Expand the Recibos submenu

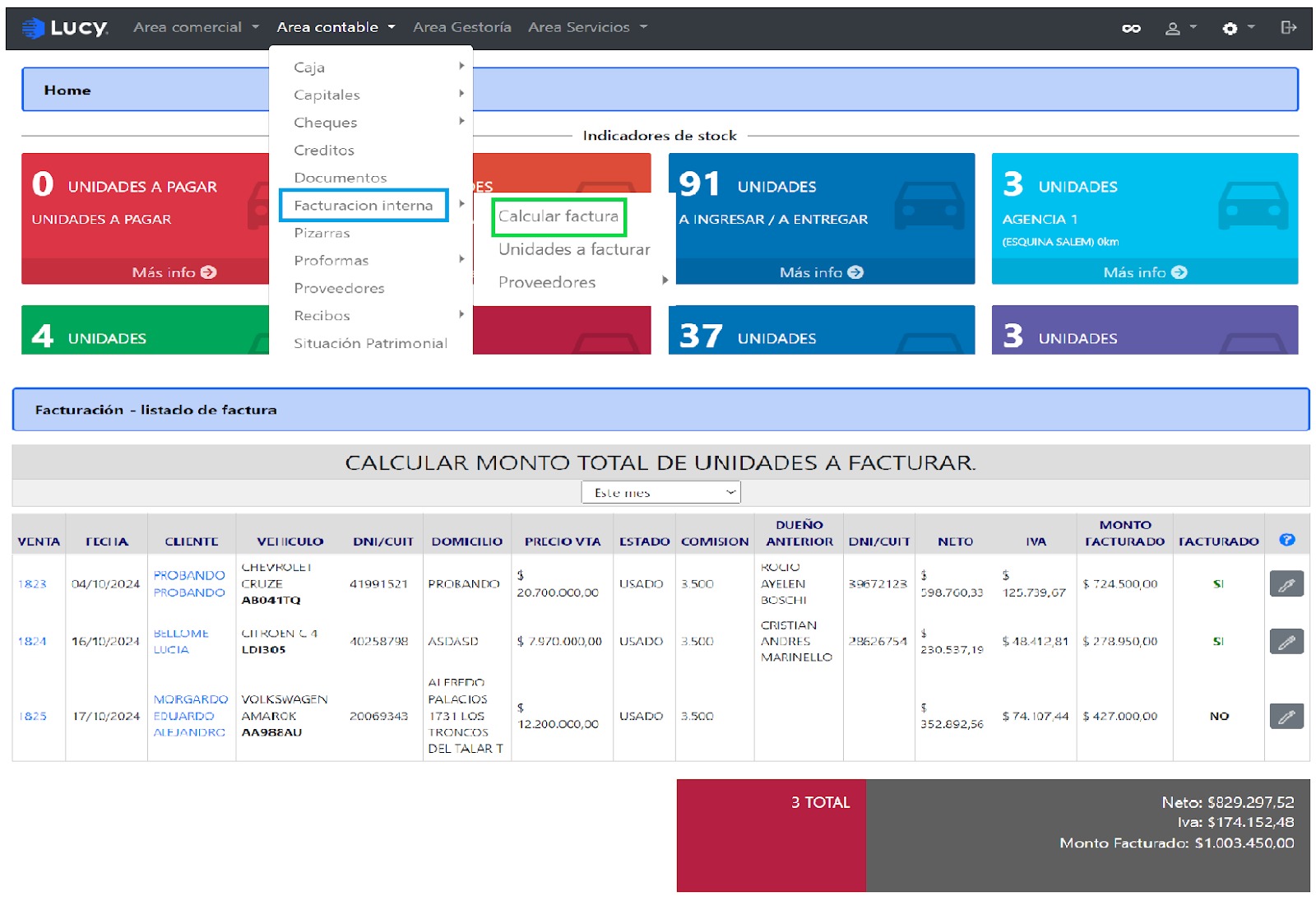(370, 315)
